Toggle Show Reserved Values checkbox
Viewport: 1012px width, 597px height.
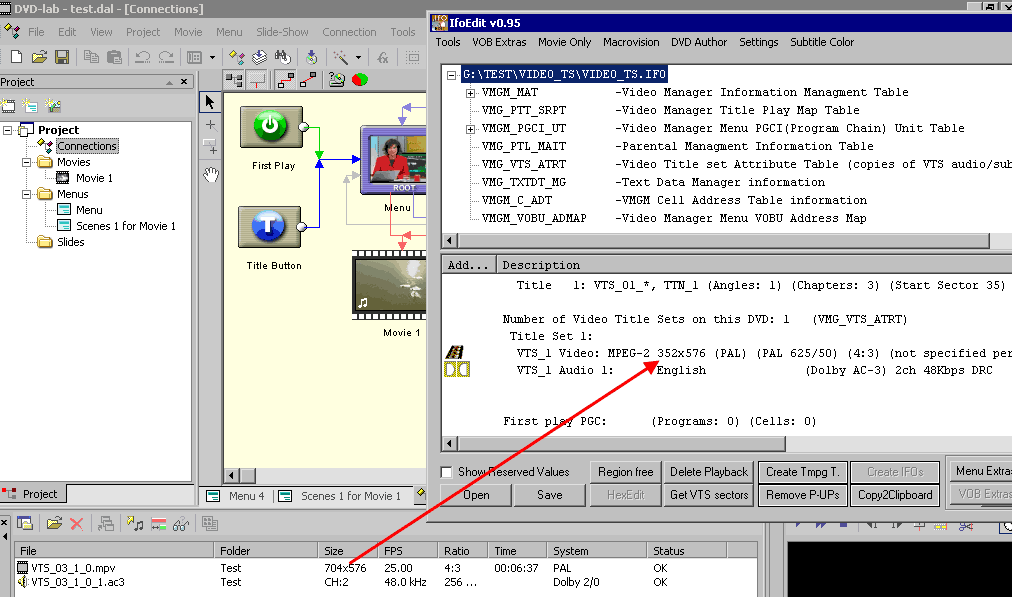coord(447,472)
